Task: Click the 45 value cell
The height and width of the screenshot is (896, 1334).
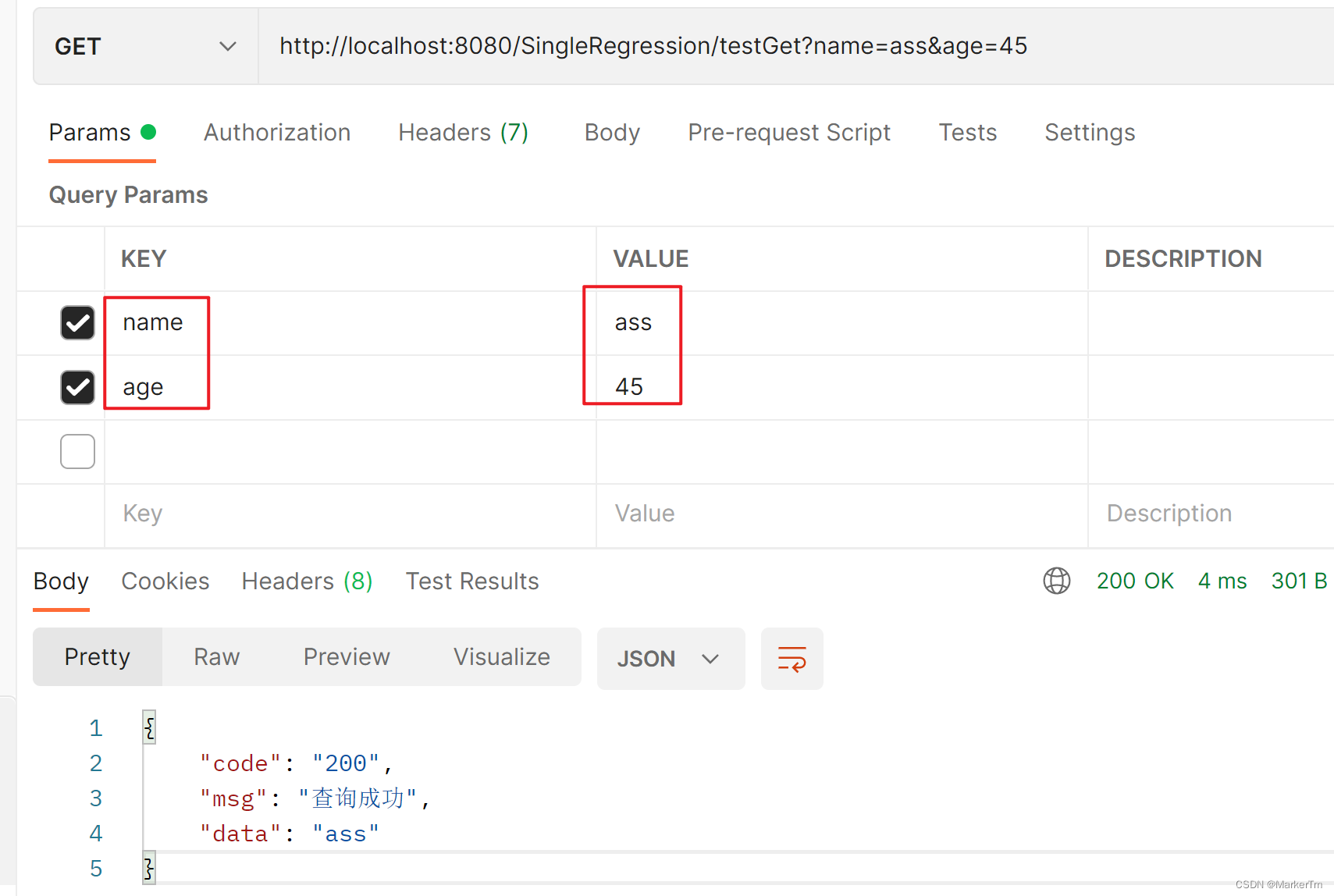Action: pos(842,388)
